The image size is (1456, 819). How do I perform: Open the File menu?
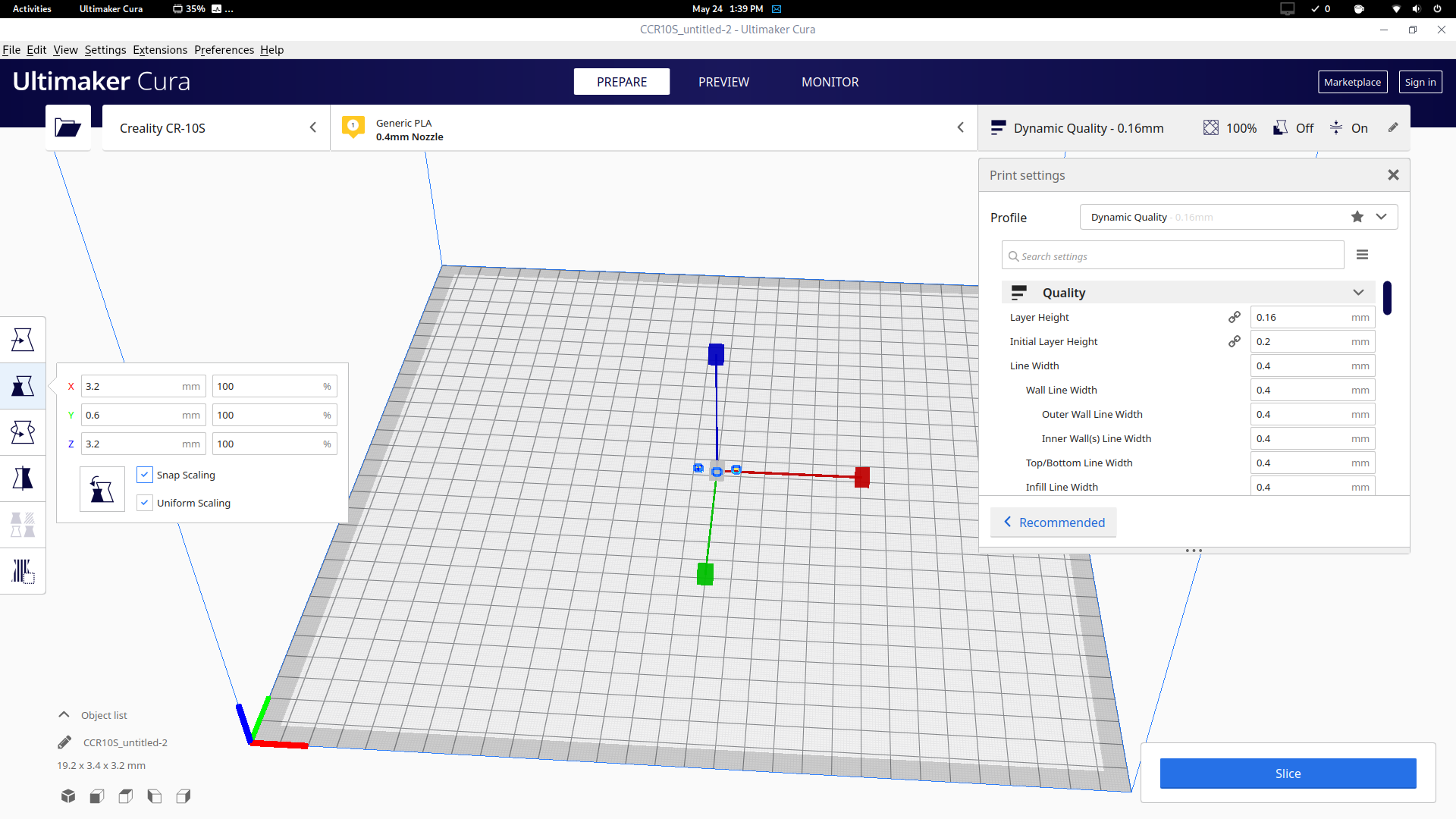(11, 50)
